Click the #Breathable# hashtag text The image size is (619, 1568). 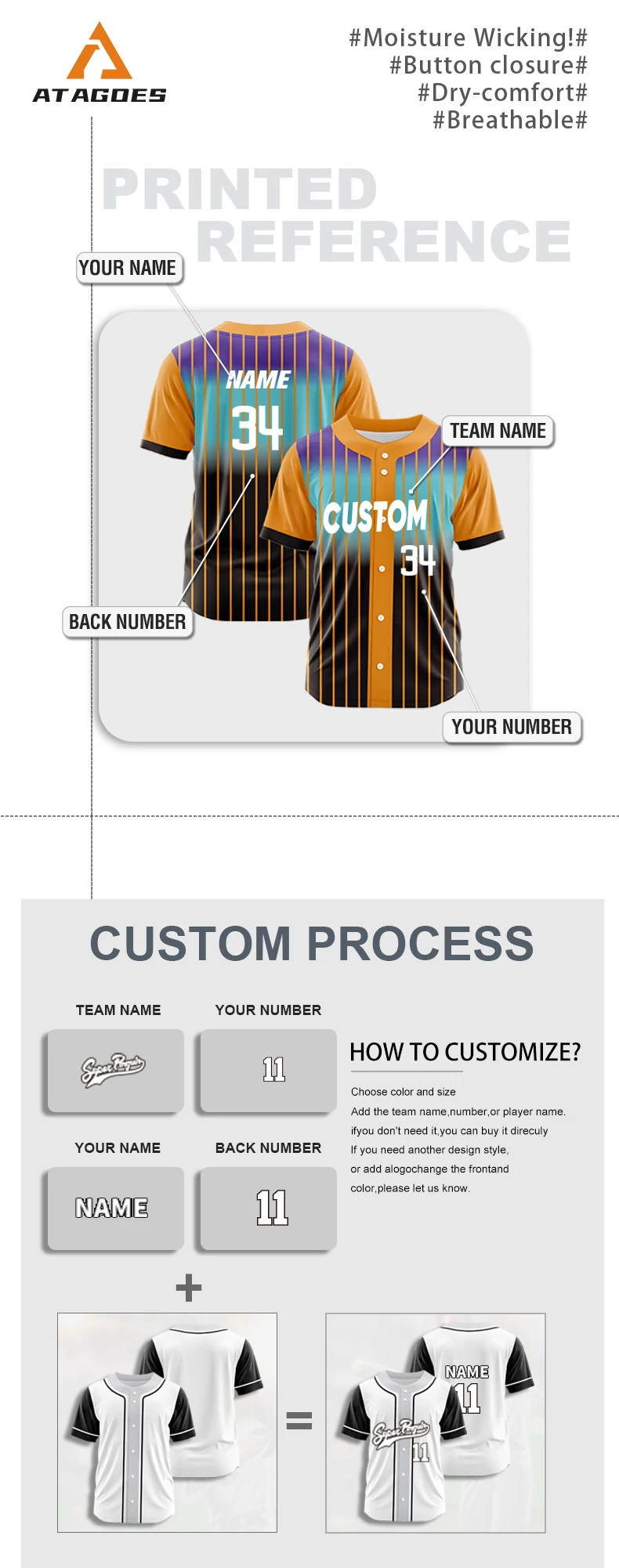[510, 120]
